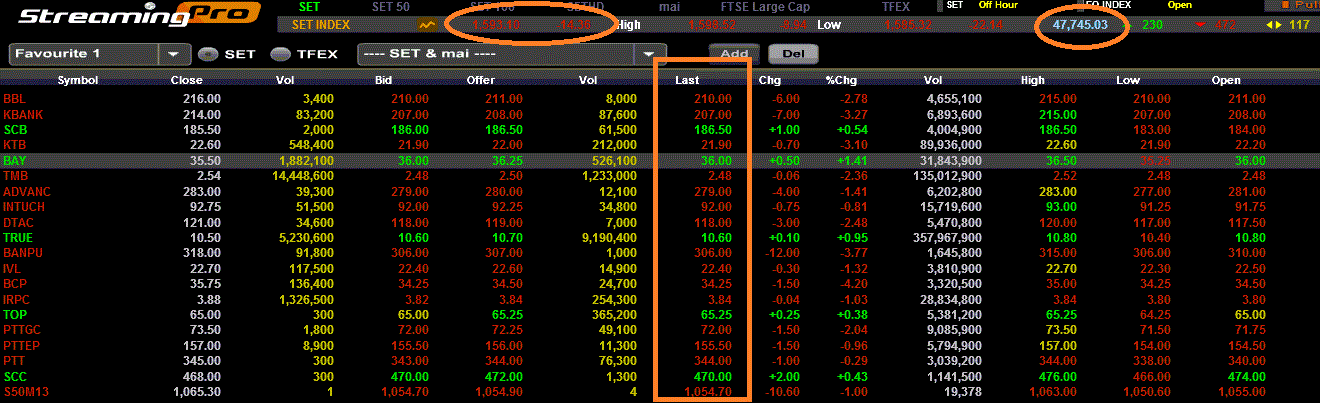Click the yellow unchanged arrows beside 117
Image resolution: width=1320 pixels, height=403 pixels.
click(1273, 25)
